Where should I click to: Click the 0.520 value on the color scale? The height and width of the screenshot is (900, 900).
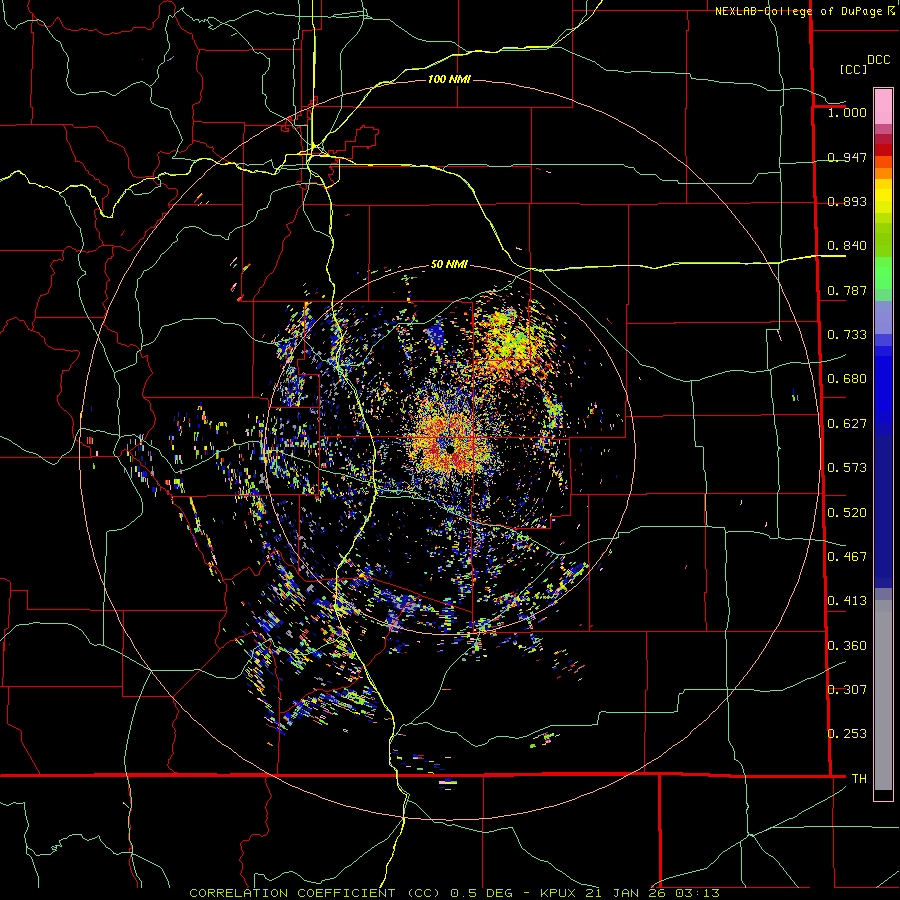(x=847, y=513)
